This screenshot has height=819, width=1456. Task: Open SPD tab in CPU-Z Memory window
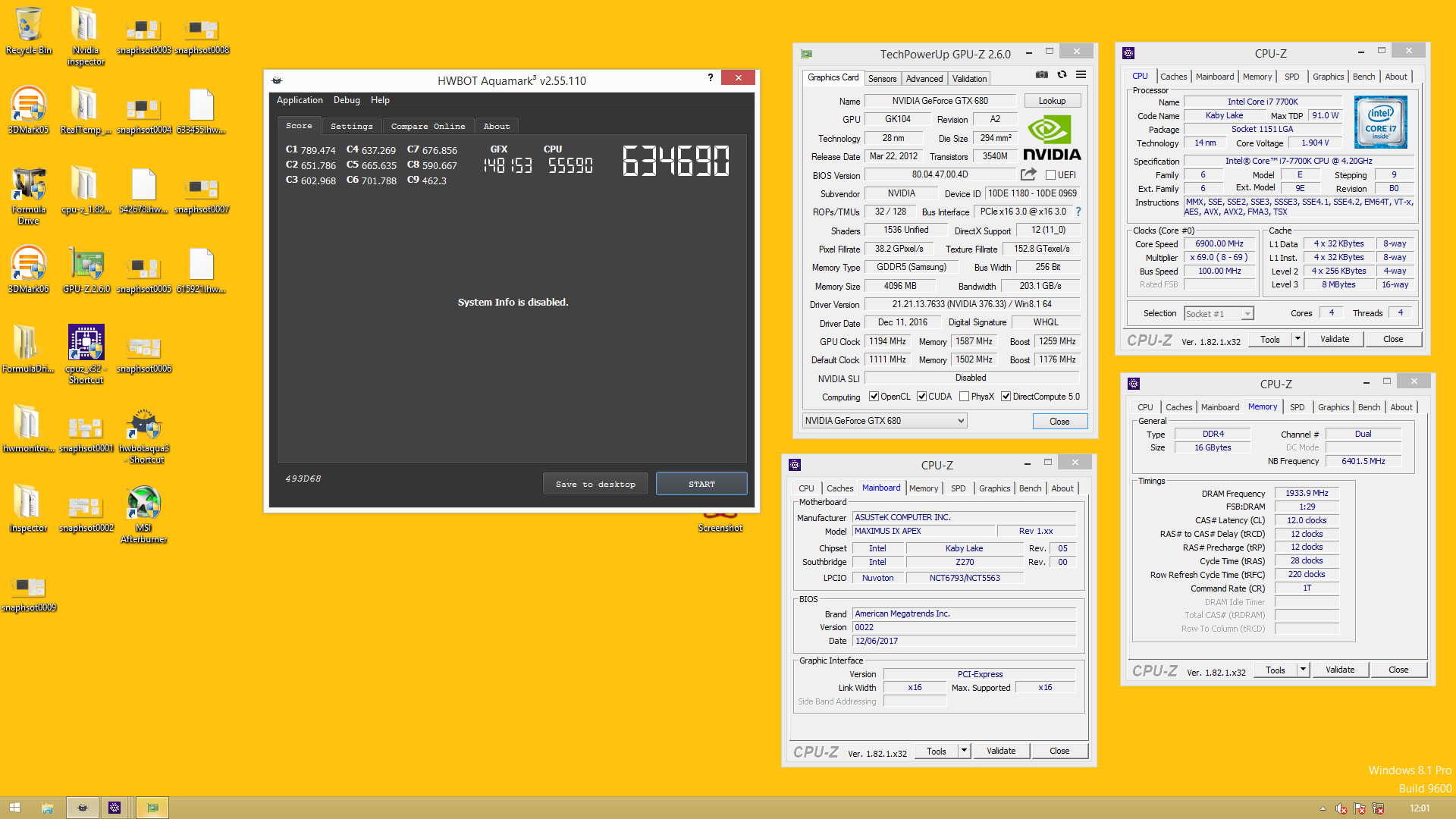tap(1297, 407)
